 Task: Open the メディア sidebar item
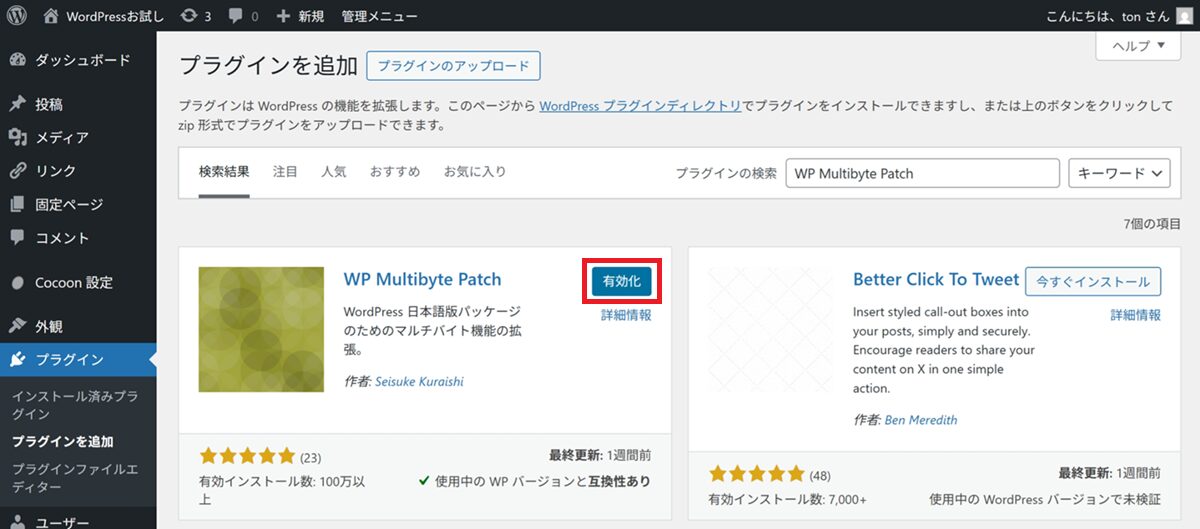pyautogui.click(x=61, y=137)
